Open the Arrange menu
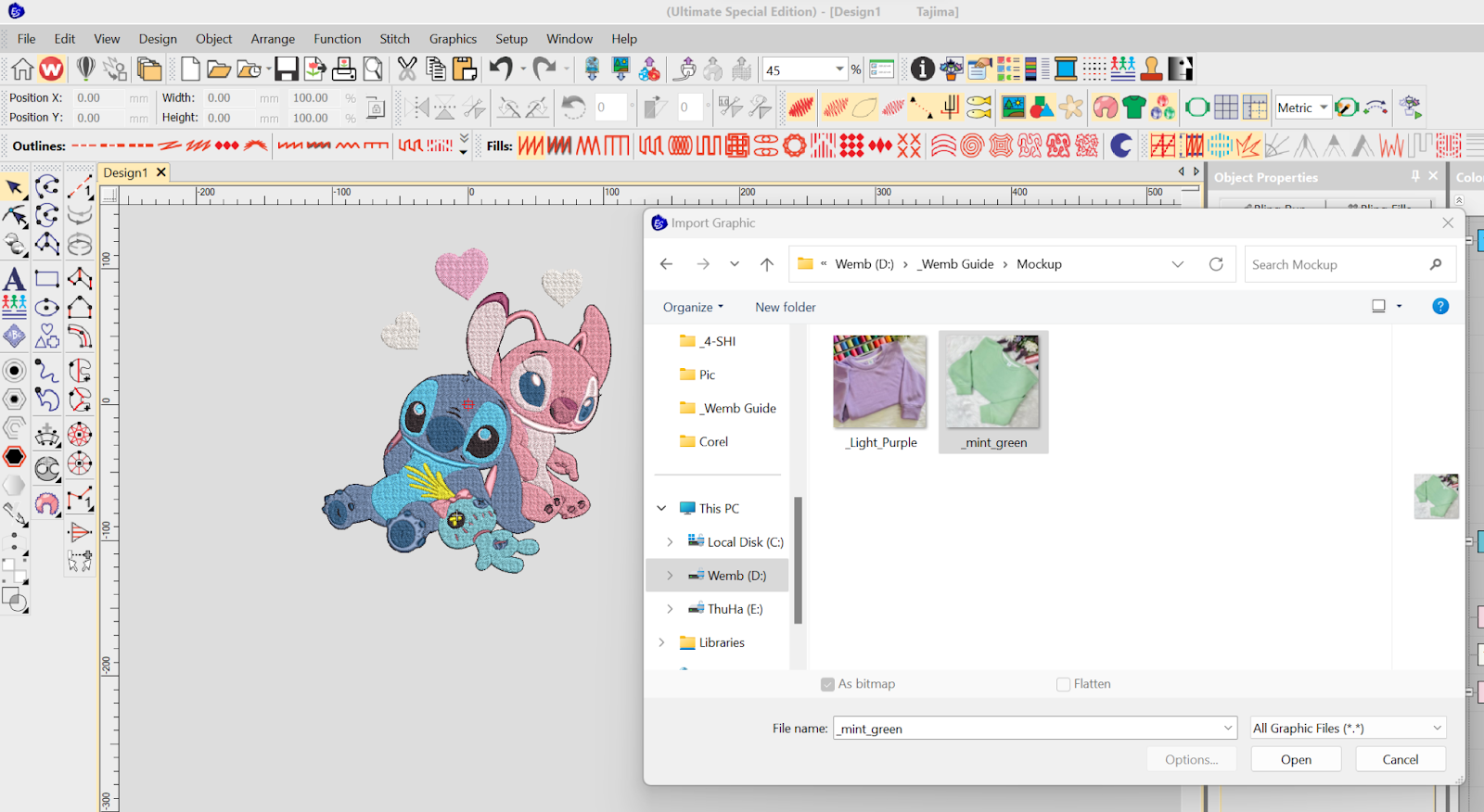Image resolution: width=1484 pixels, height=812 pixels. tap(273, 39)
